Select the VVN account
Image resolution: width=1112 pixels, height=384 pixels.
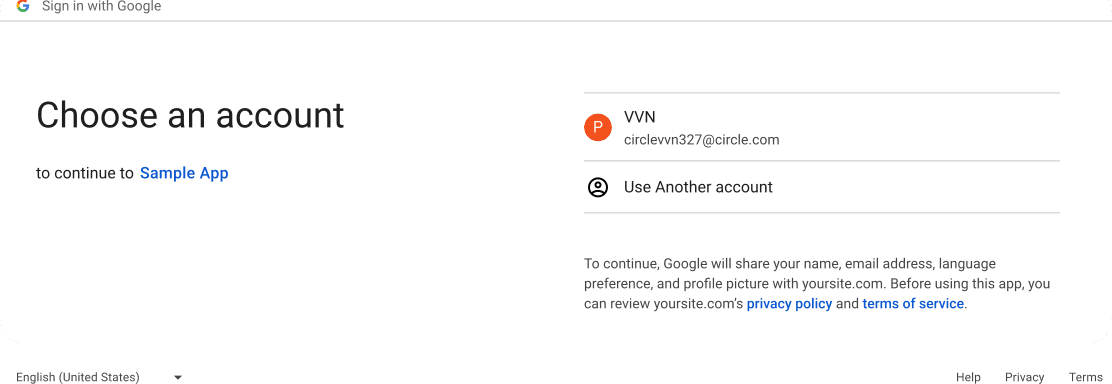[821, 127]
